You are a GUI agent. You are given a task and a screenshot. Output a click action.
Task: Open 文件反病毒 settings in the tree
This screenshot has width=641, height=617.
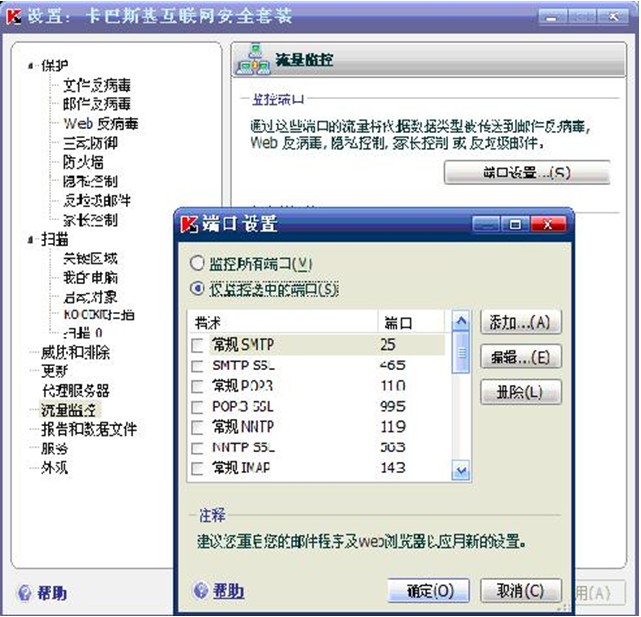[x=97, y=85]
